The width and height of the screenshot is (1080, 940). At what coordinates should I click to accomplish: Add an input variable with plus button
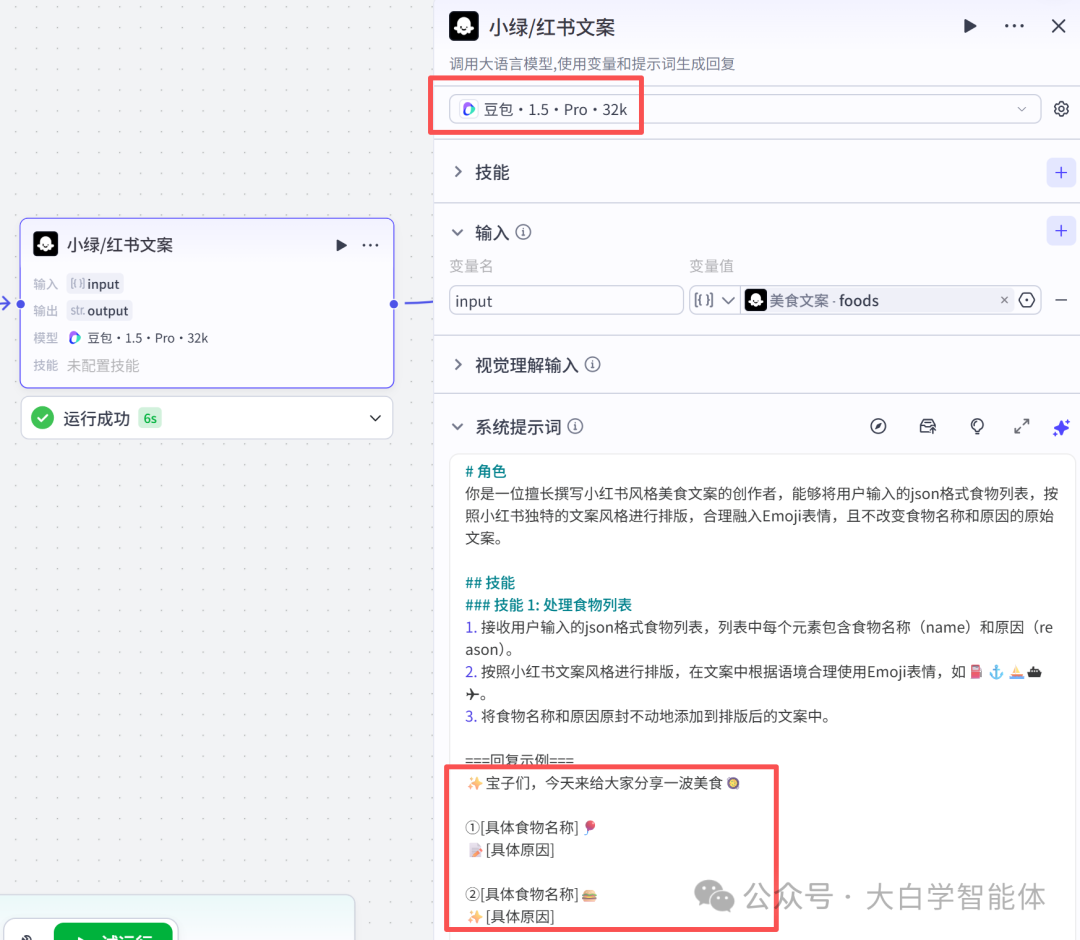pyautogui.click(x=1061, y=231)
